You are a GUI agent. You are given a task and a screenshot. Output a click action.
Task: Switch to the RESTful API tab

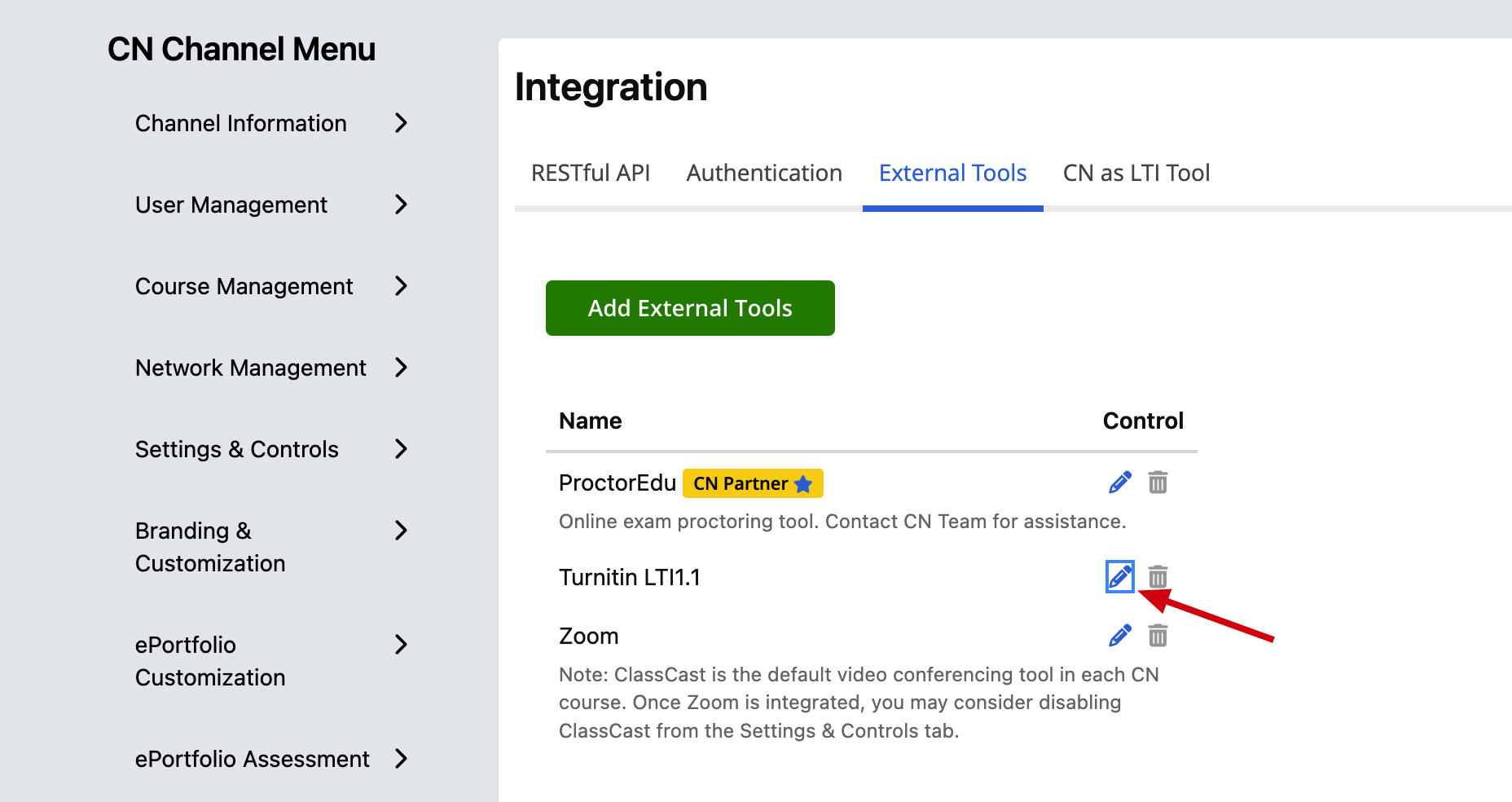tap(591, 173)
